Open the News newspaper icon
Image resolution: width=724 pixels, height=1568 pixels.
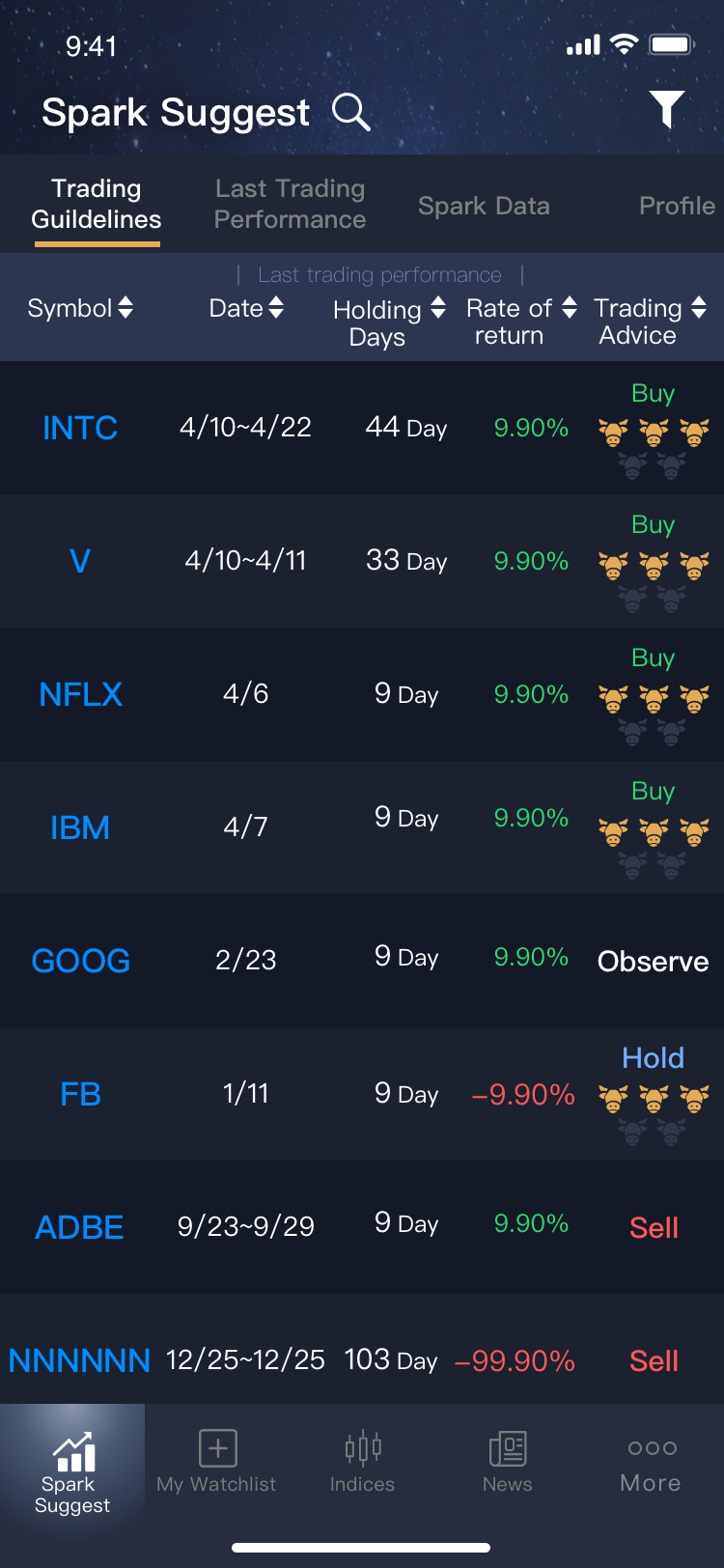click(508, 1448)
